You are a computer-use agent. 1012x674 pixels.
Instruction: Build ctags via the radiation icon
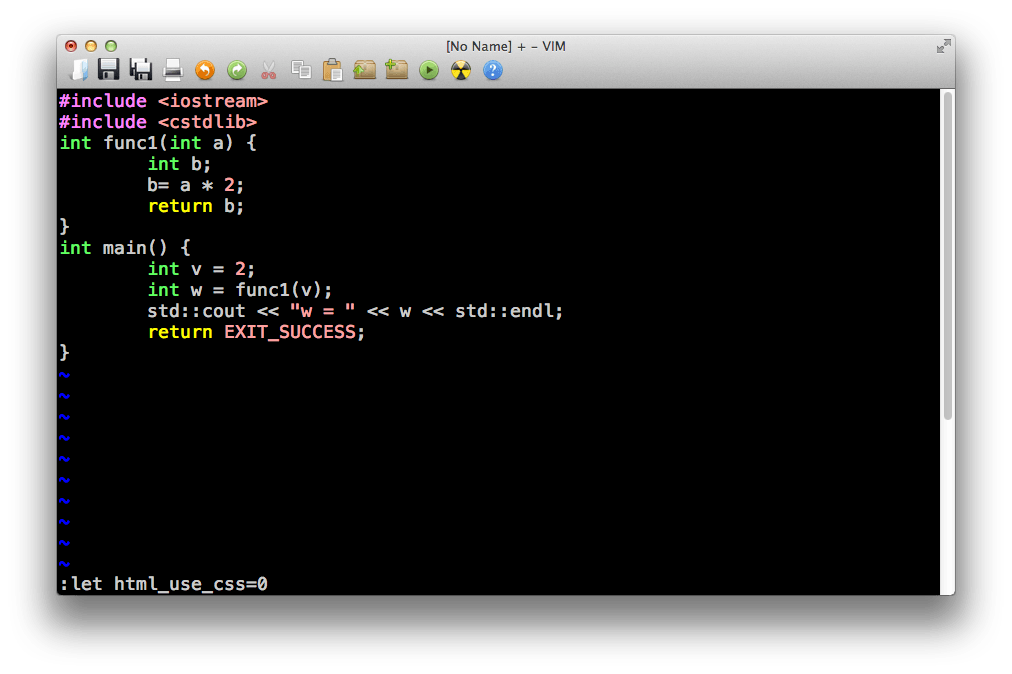tap(460, 70)
